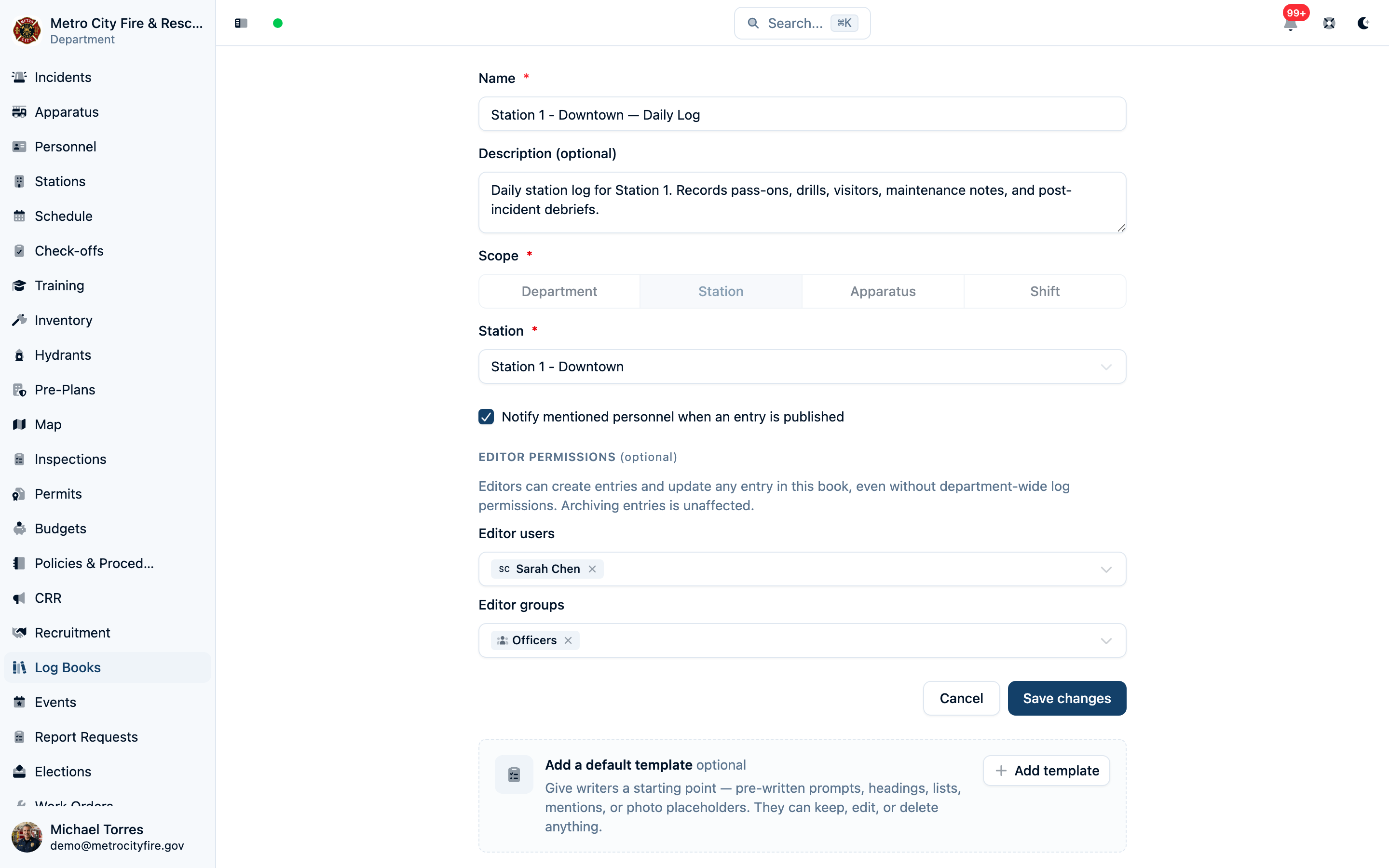Go to Elections page
This screenshot has height=868, width=1389.
pos(108,772)
